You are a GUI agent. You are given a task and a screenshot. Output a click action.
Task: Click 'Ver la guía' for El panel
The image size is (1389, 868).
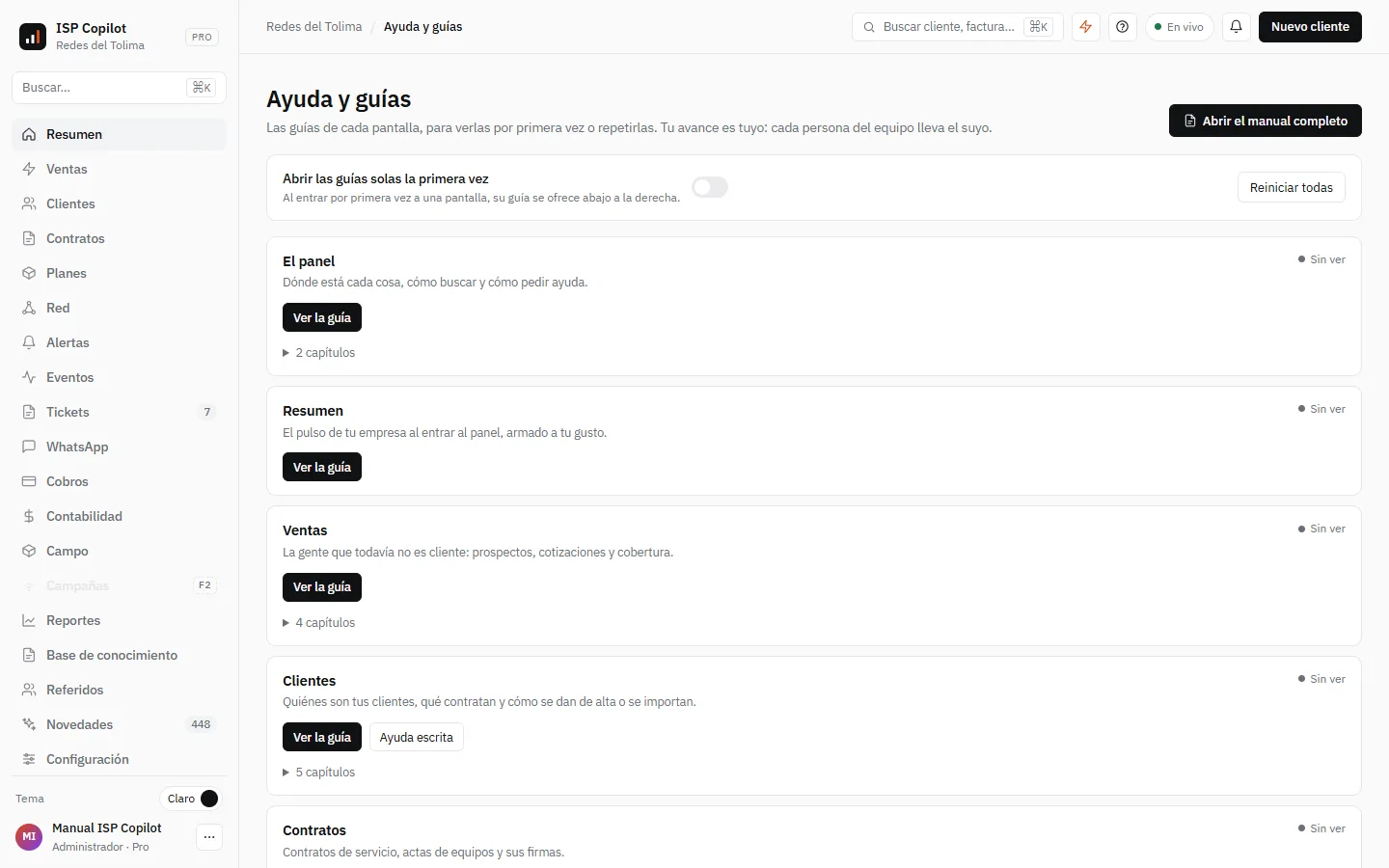(x=322, y=317)
